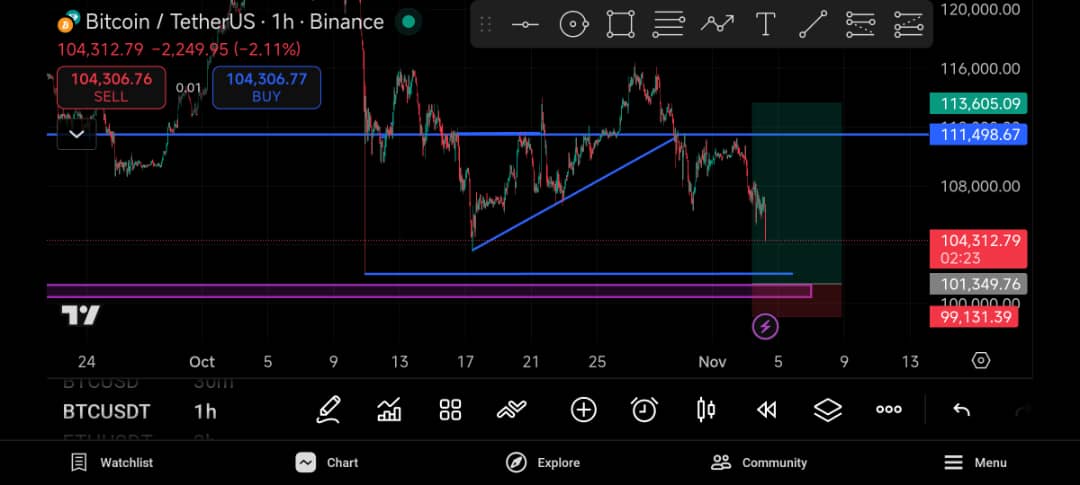Open the Watchlist tab
Screen dimensions: 1080x485
coord(112,463)
